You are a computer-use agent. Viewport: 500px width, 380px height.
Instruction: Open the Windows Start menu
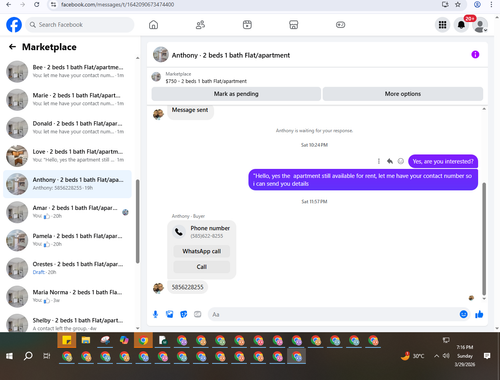click(9, 356)
